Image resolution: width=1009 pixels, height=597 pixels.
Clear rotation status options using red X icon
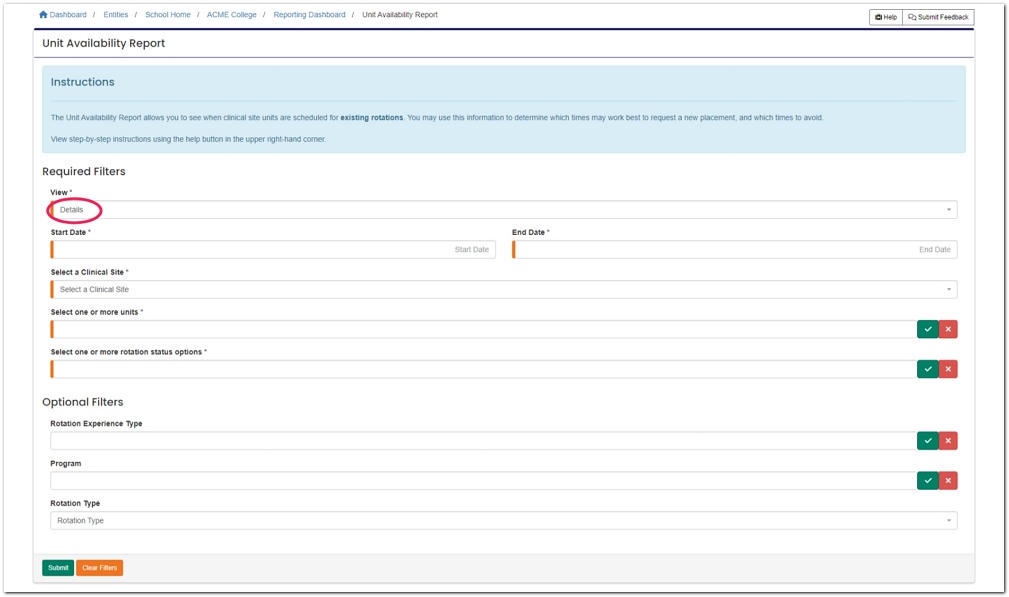coord(947,369)
